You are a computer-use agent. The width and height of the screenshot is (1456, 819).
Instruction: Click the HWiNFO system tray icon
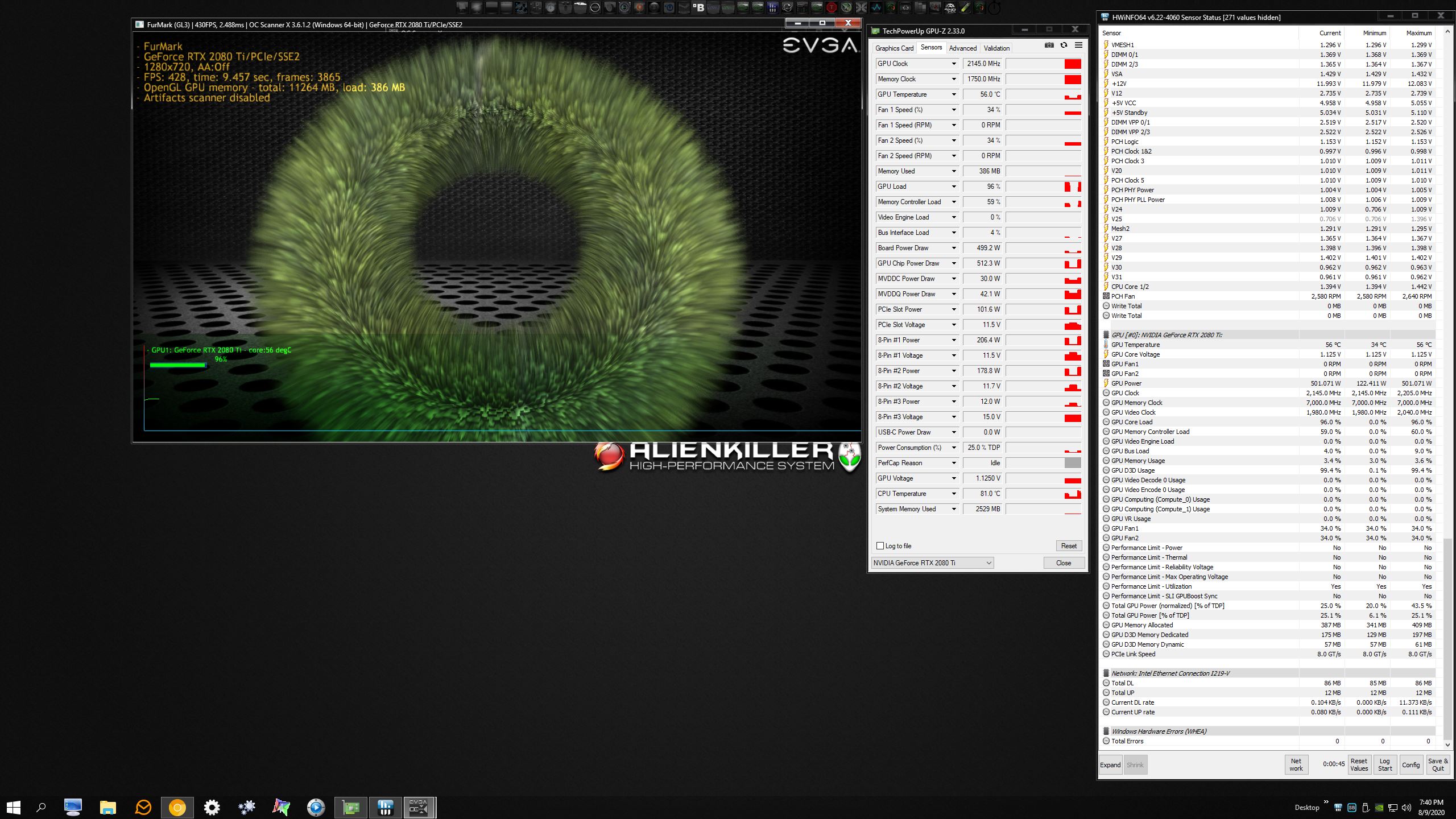point(1338,808)
